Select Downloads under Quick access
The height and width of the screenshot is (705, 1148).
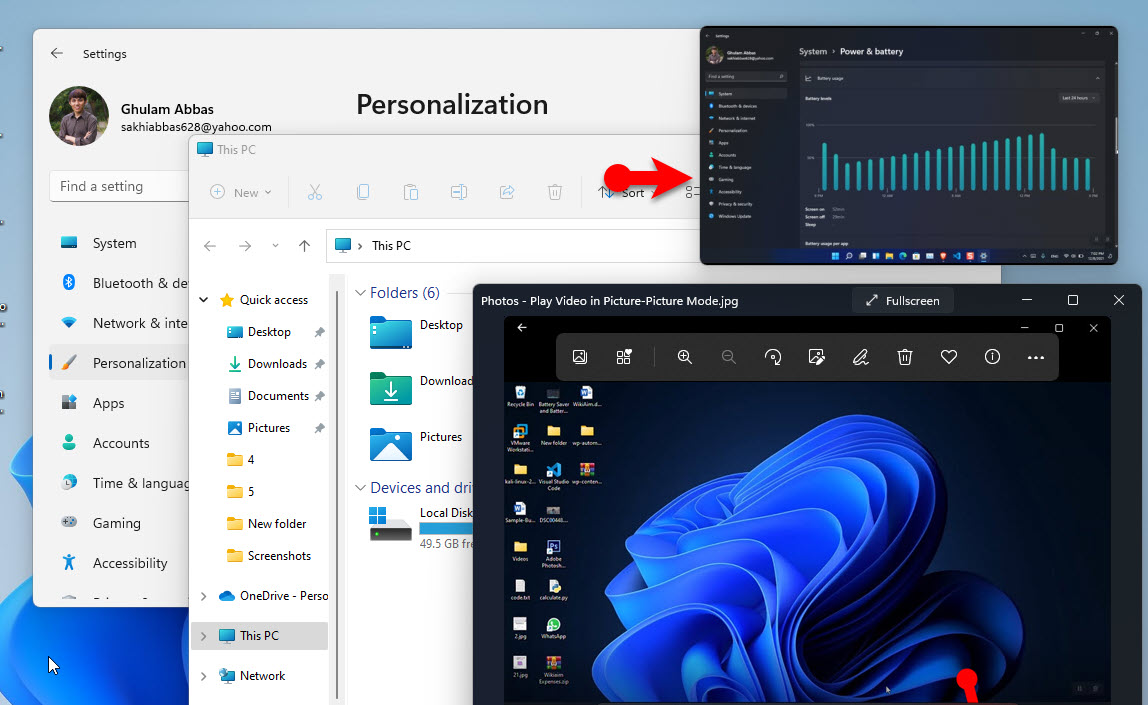click(x=277, y=364)
